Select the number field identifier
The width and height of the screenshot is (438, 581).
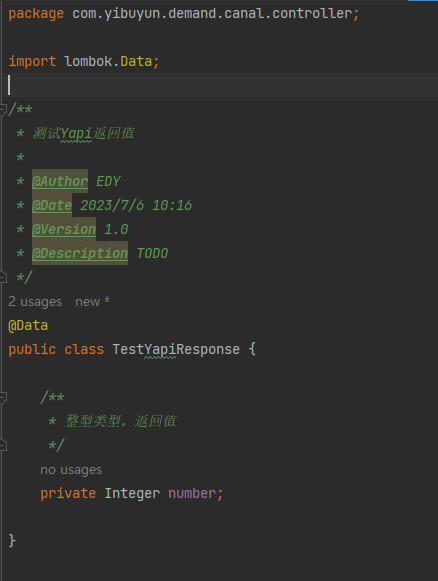tap(192, 494)
